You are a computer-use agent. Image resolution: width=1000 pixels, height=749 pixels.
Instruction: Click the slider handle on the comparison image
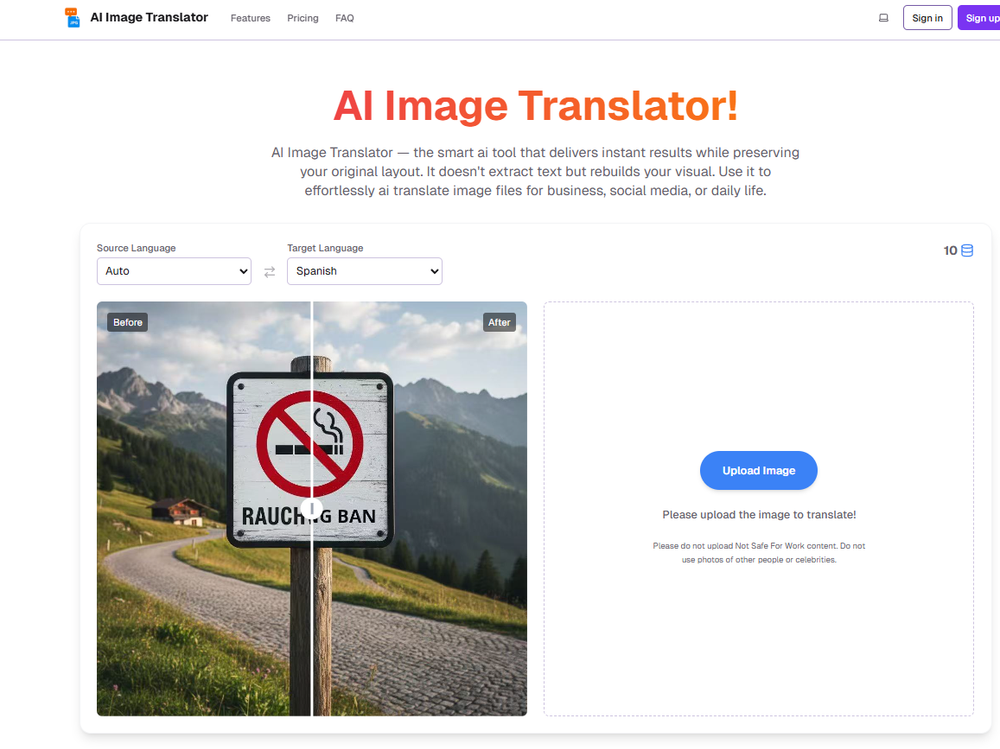(311, 508)
